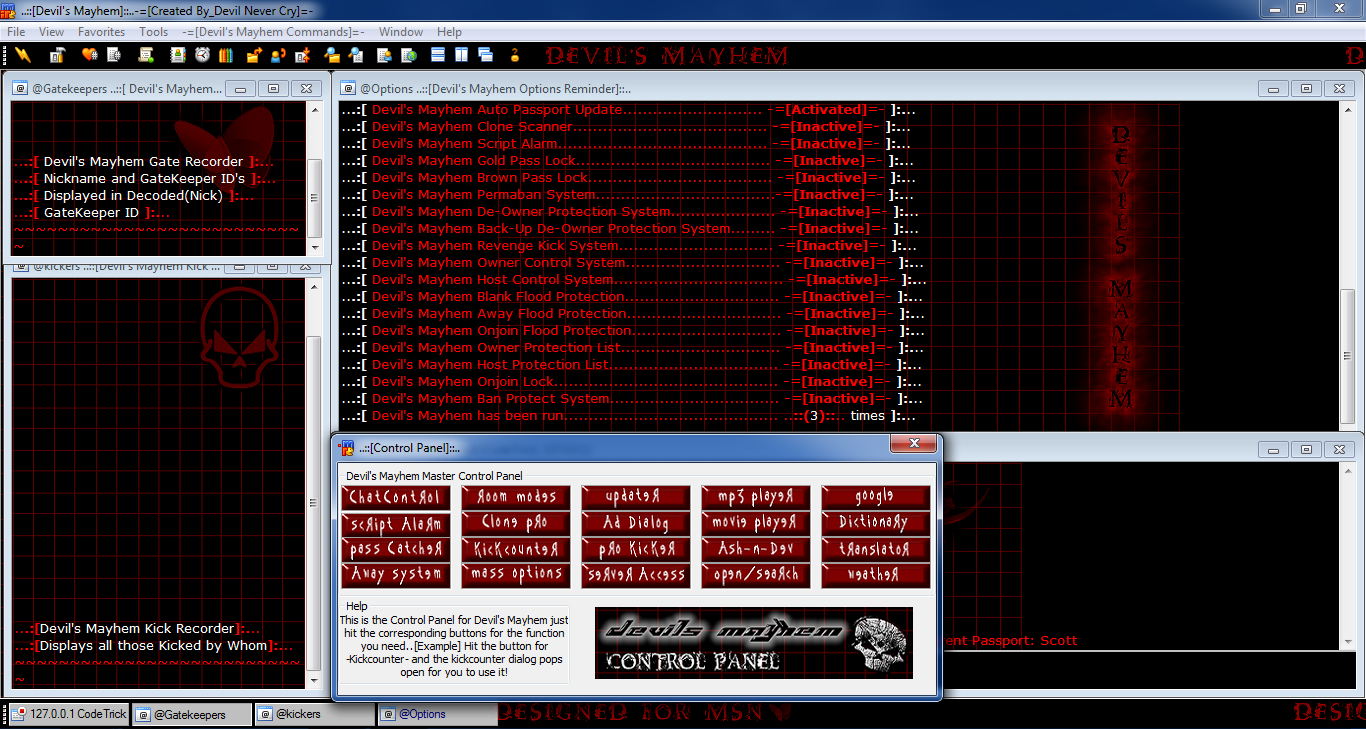Click the channels list icon beside the heart
The height and width of the screenshot is (729, 1366).
114,55
